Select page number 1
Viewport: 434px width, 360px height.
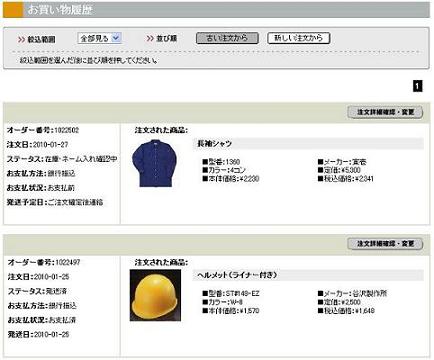click(417, 86)
